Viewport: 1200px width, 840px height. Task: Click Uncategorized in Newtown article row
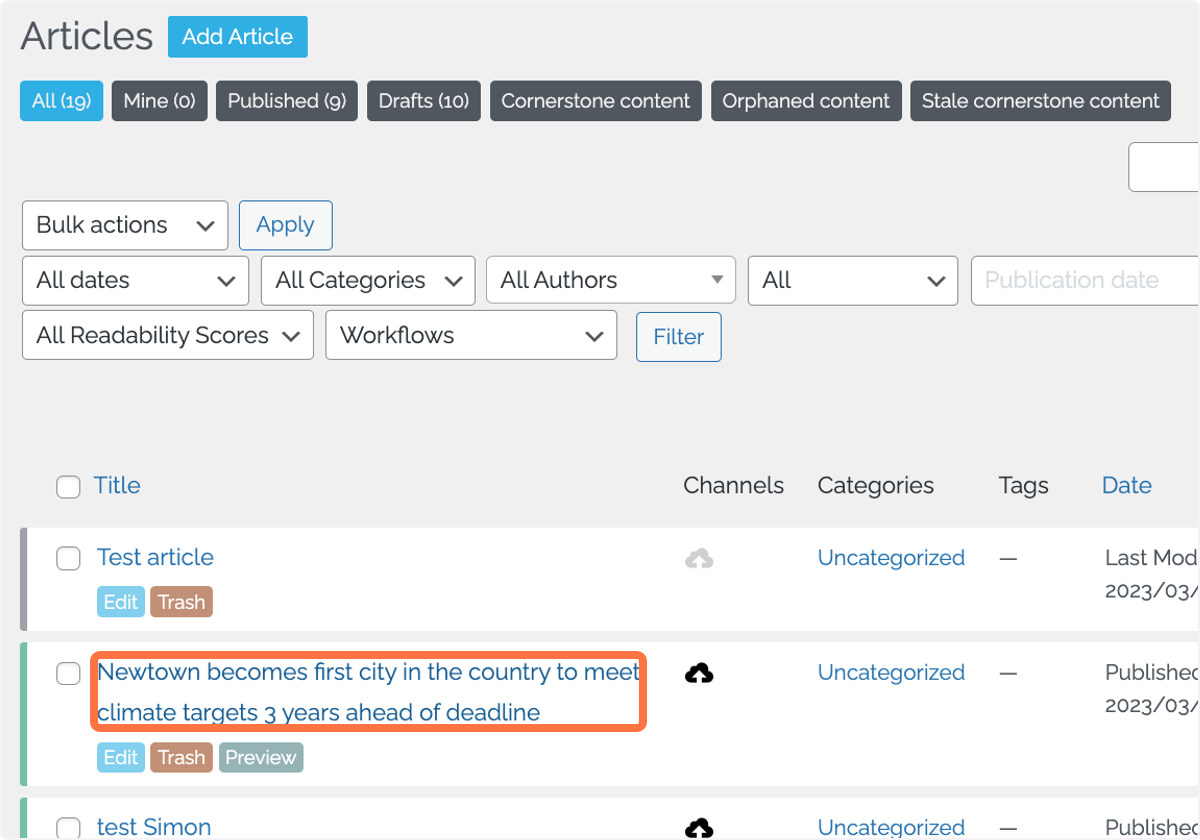pos(891,672)
